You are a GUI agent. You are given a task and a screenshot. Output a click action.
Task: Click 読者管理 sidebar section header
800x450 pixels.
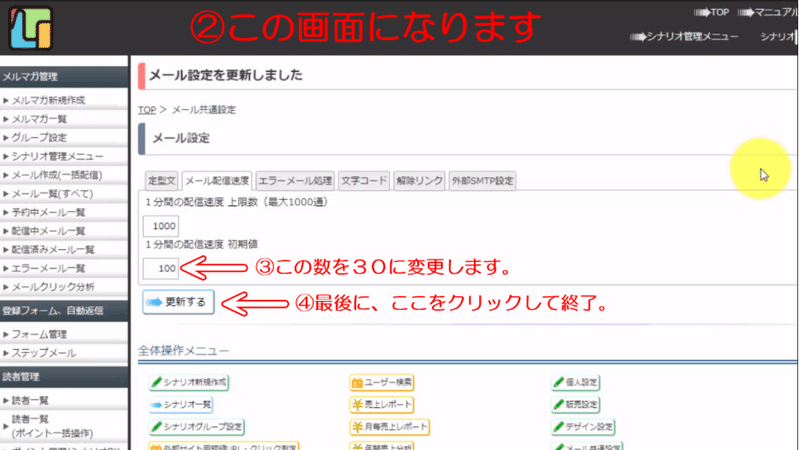point(64,377)
